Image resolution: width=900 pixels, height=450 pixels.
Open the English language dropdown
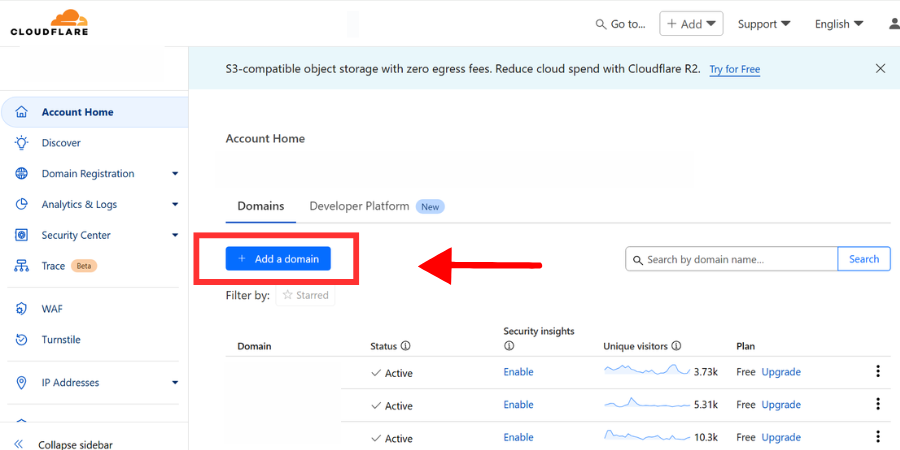839,24
